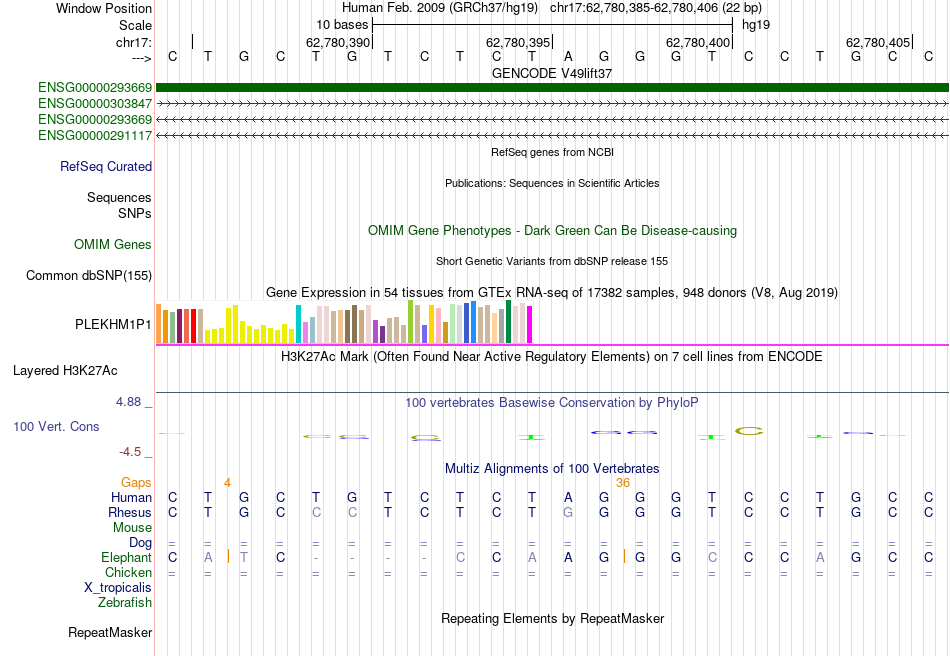Click the H3K27Ac Mark ENCODE track title
Screen dimensions: 950x656
(552, 357)
